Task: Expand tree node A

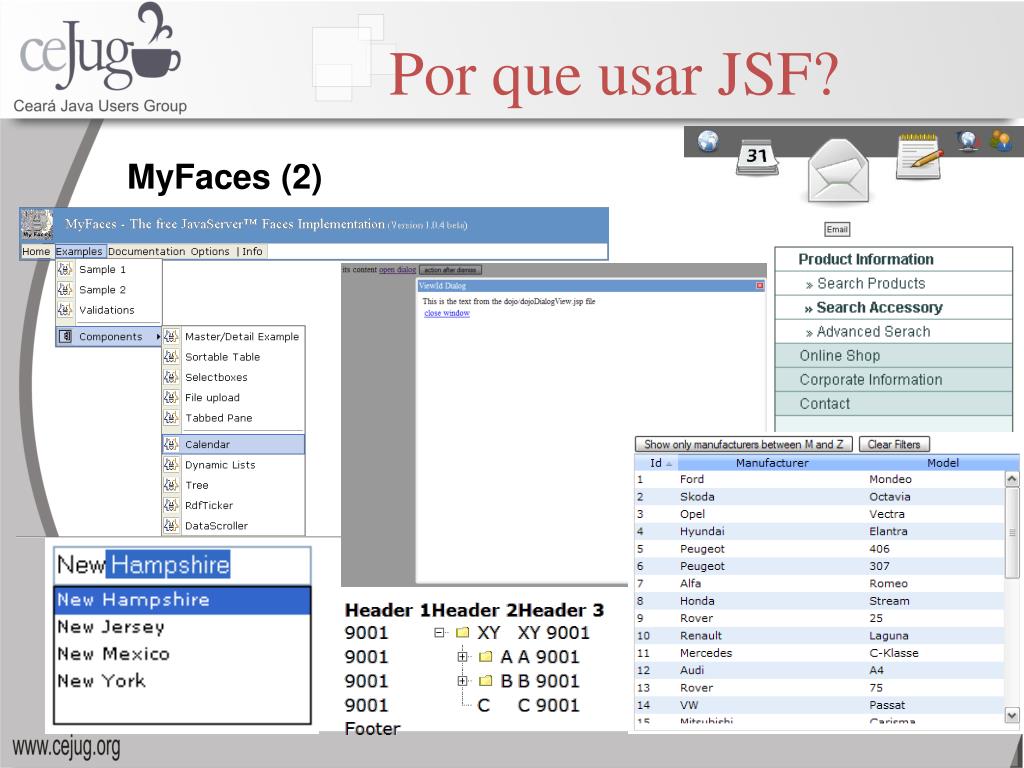Action: (463, 656)
